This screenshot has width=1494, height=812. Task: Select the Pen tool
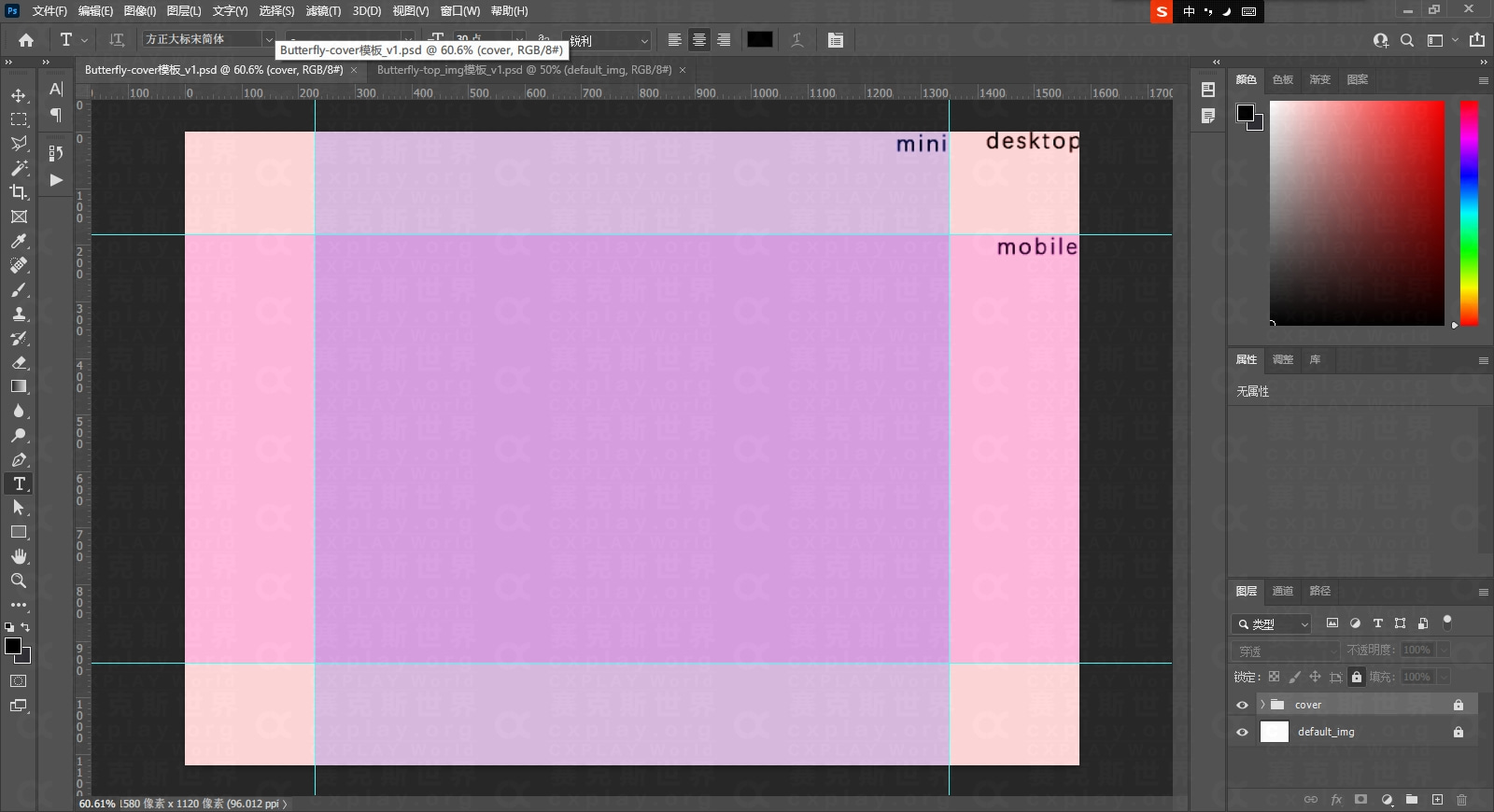click(x=19, y=459)
